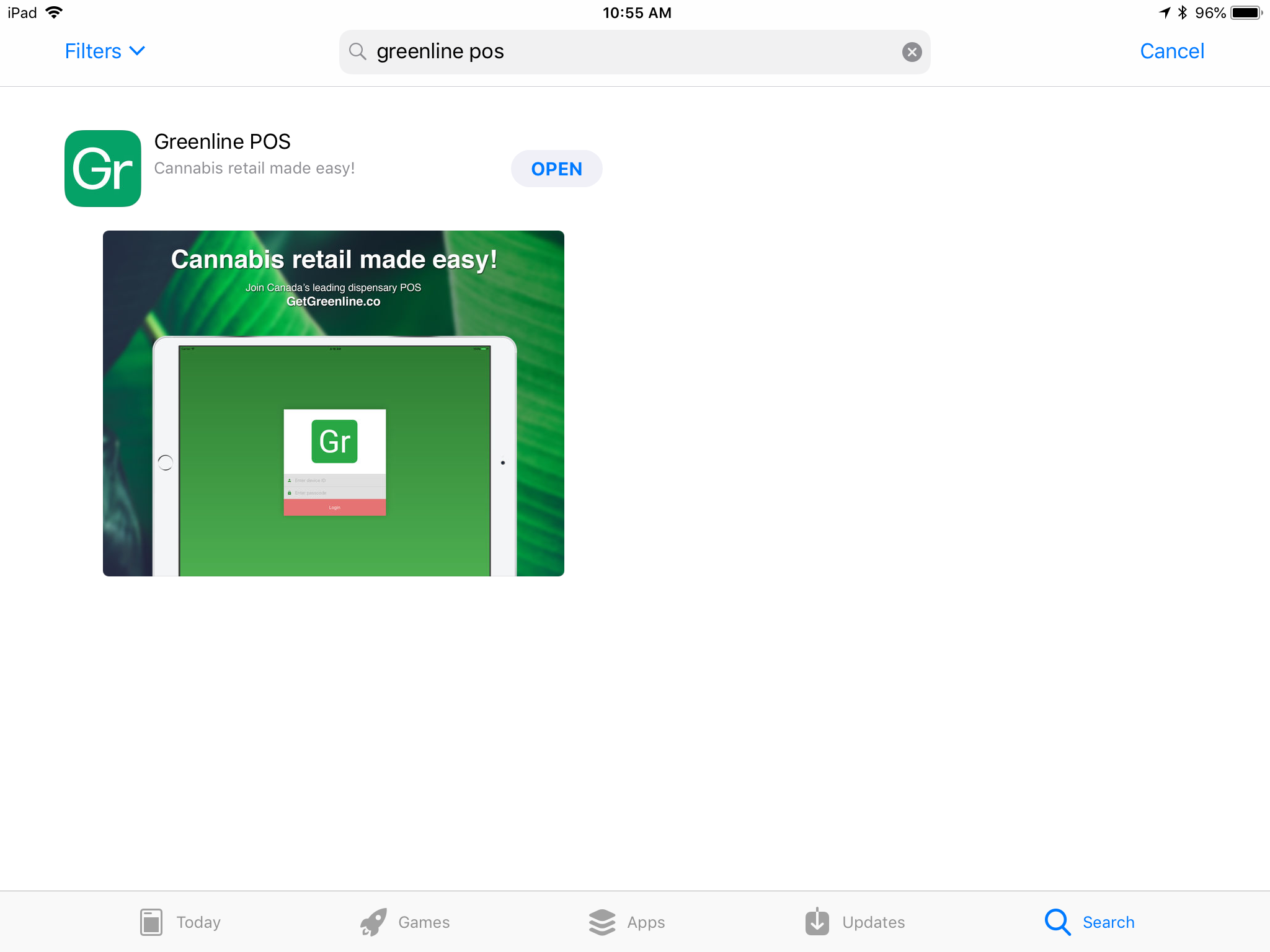Tap the battery indicator in status bar
This screenshot has height=952, width=1270.
[x=1246, y=12]
